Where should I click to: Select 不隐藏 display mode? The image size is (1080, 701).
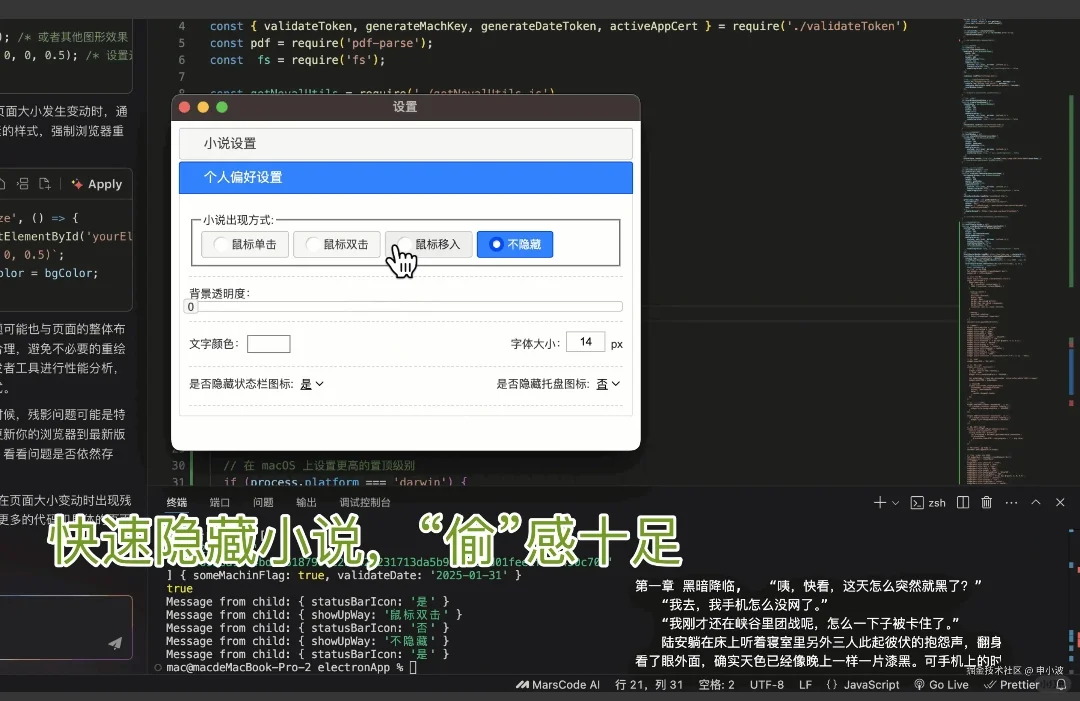coord(515,244)
